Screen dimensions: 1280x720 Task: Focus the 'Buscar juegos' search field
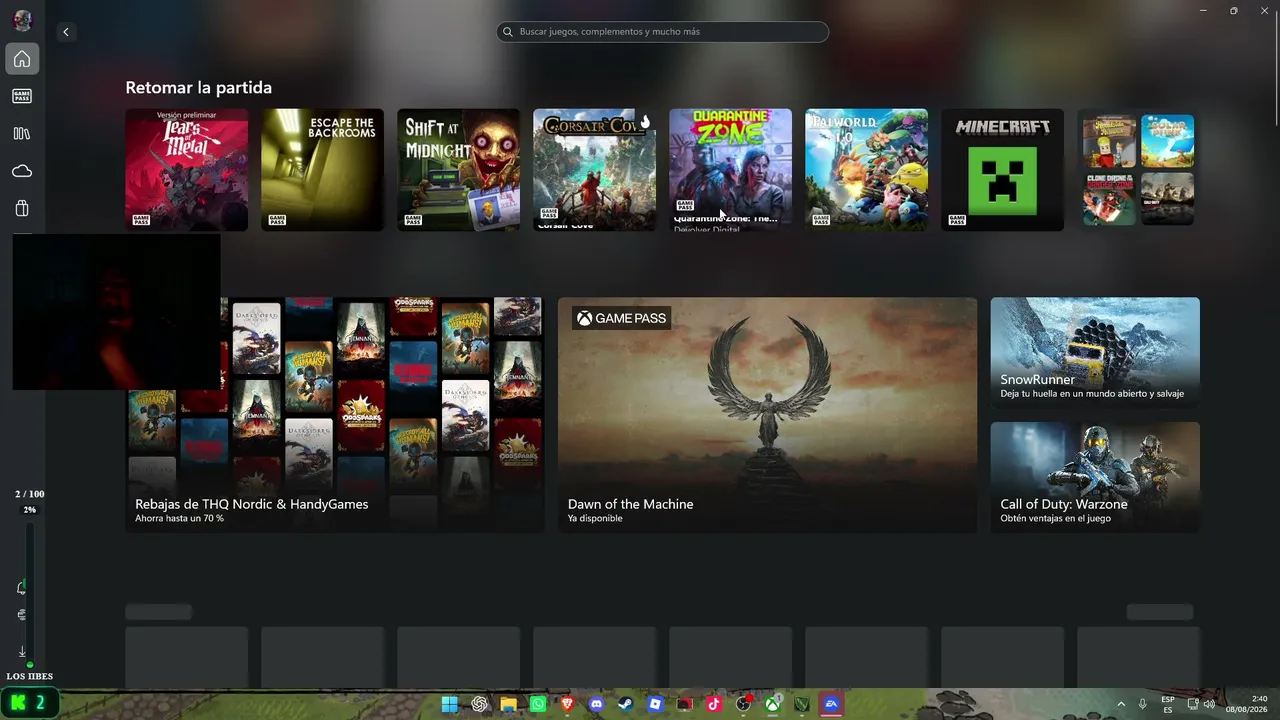[662, 32]
